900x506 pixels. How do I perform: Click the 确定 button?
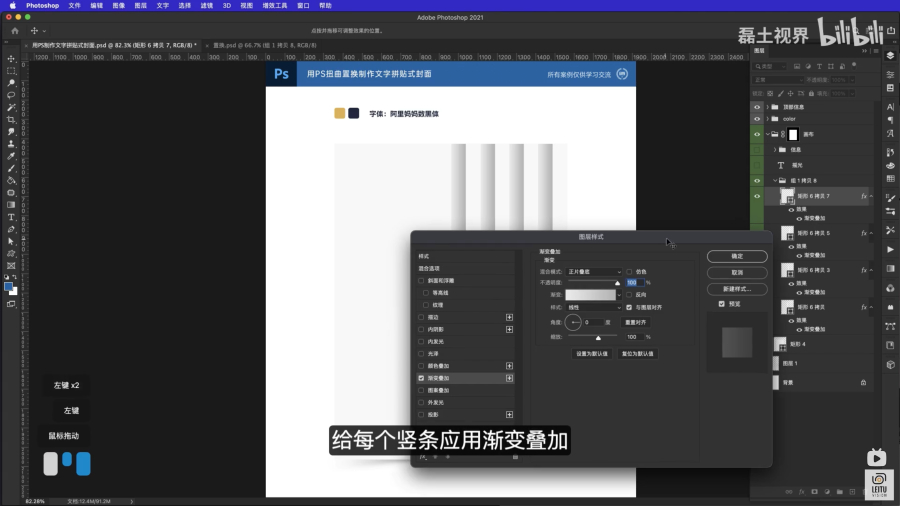click(737, 256)
